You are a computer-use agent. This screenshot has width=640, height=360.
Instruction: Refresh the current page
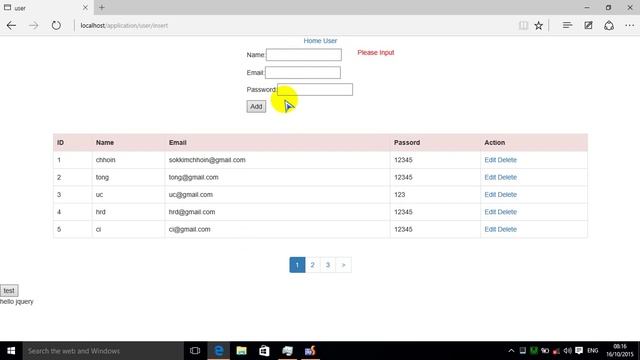click(56, 25)
